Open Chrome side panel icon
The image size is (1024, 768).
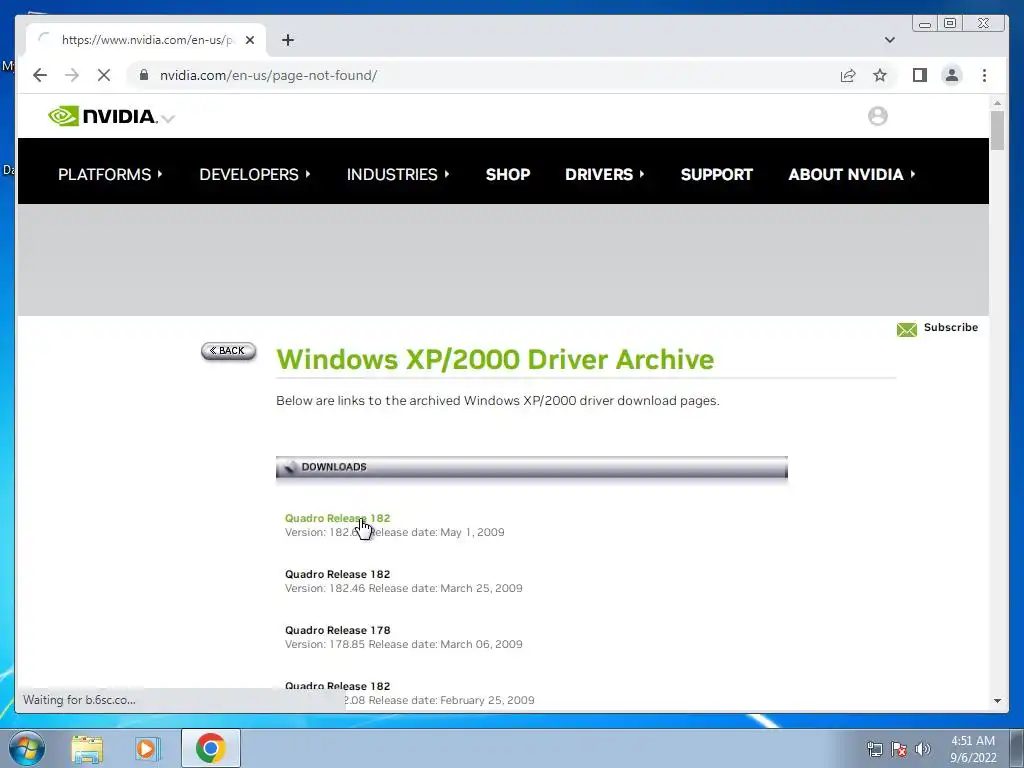point(920,75)
